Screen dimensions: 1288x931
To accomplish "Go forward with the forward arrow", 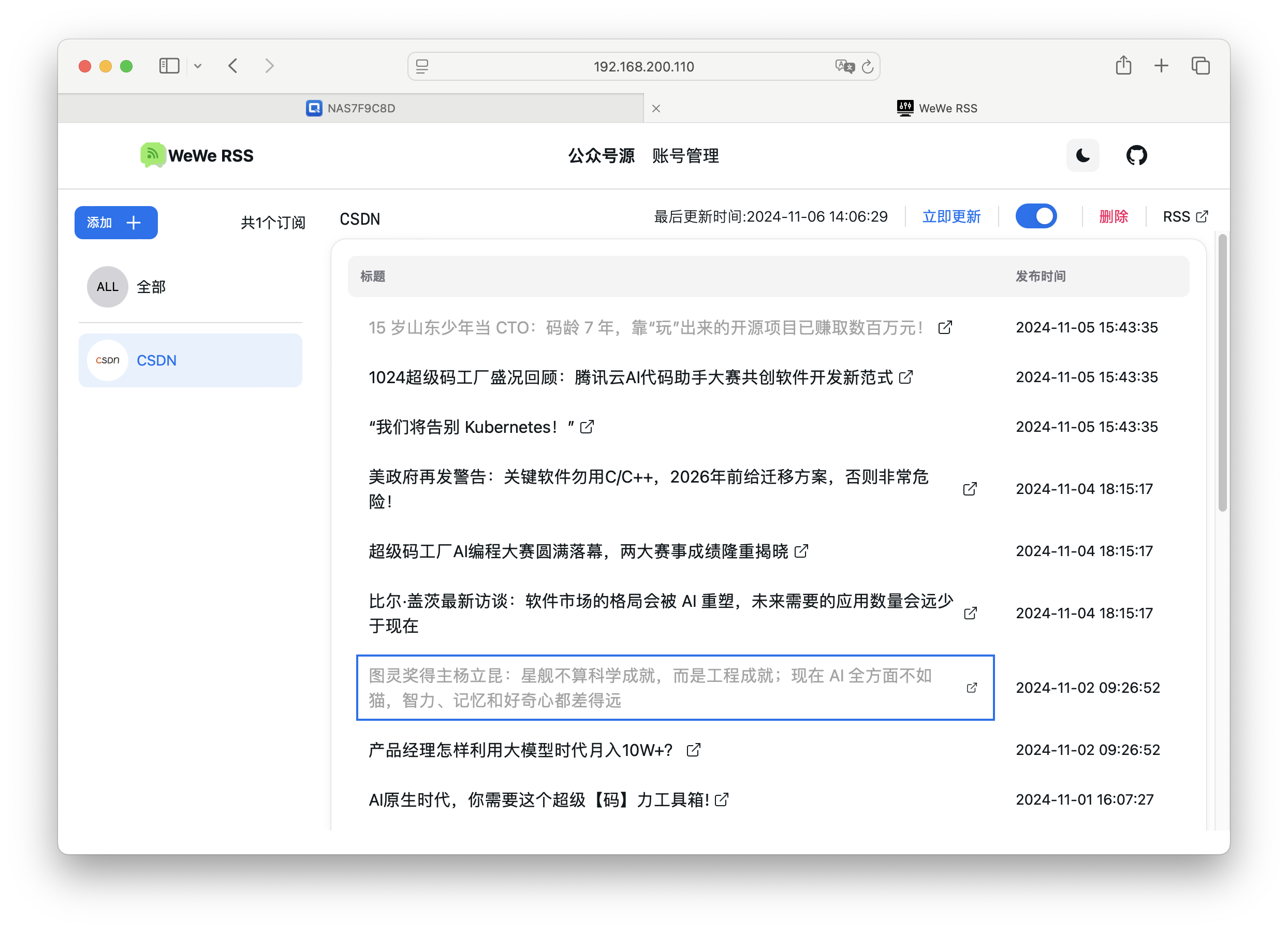I will click(270, 66).
